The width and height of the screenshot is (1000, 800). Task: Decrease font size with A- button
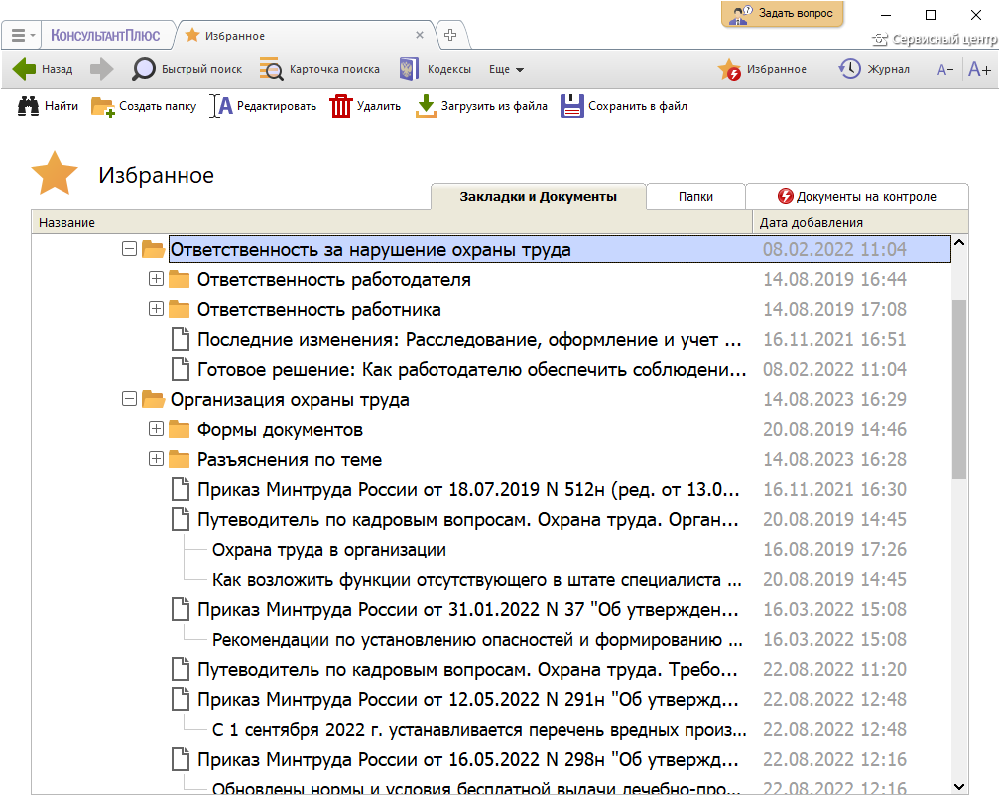pos(945,70)
